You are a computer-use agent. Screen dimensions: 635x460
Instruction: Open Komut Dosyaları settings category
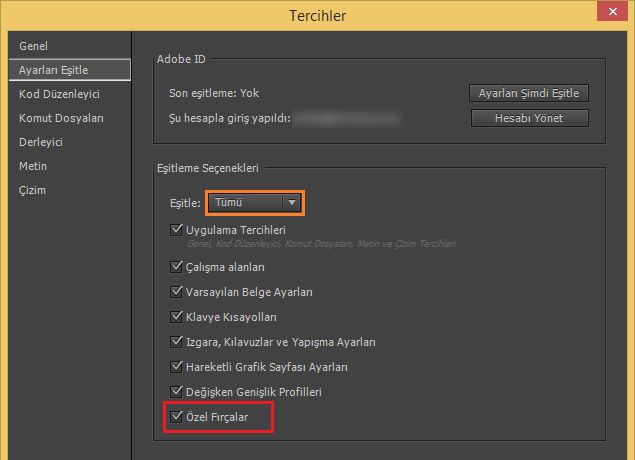[x=61, y=118]
